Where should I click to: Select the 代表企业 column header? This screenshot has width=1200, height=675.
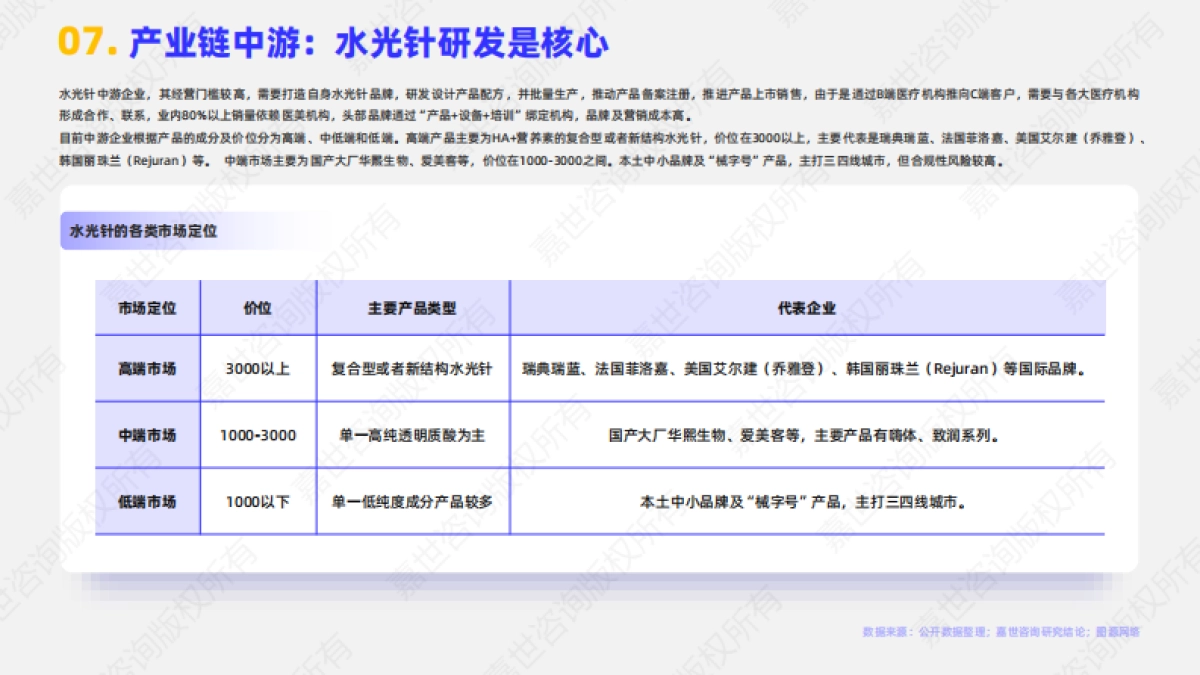pos(810,310)
